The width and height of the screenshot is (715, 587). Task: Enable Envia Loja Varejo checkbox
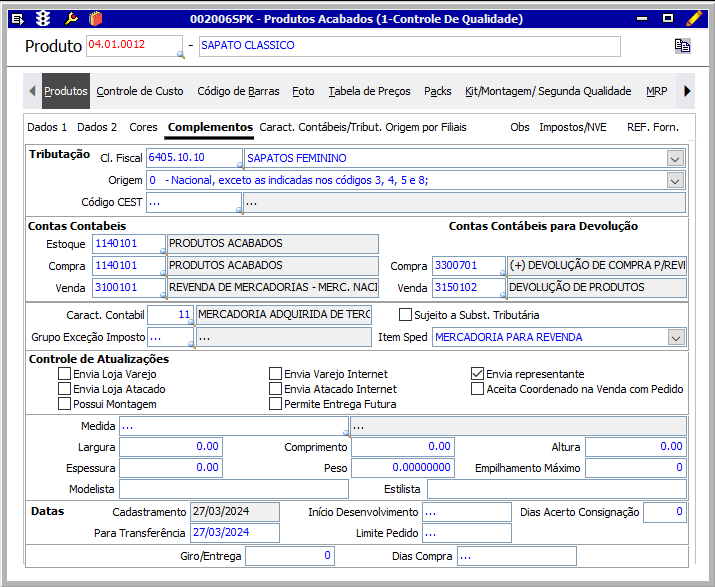[x=65, y=374]
